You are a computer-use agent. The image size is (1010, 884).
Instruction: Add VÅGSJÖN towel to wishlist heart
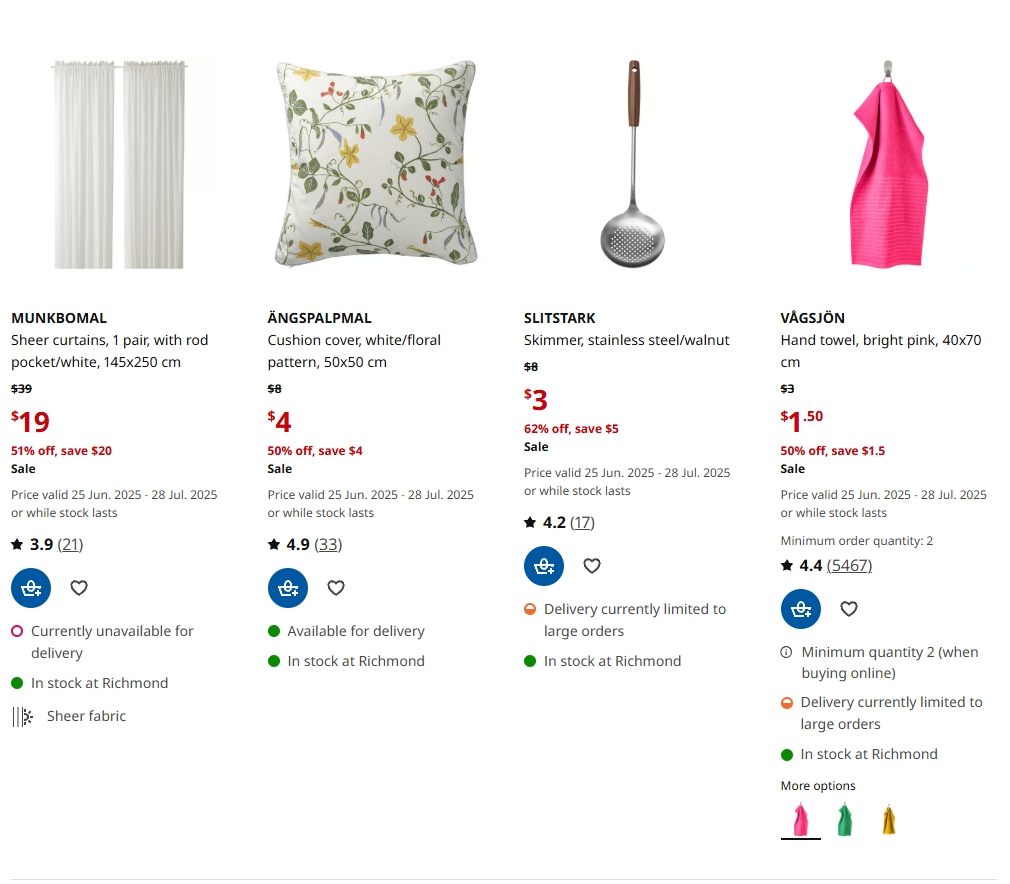tap(849, 609)
